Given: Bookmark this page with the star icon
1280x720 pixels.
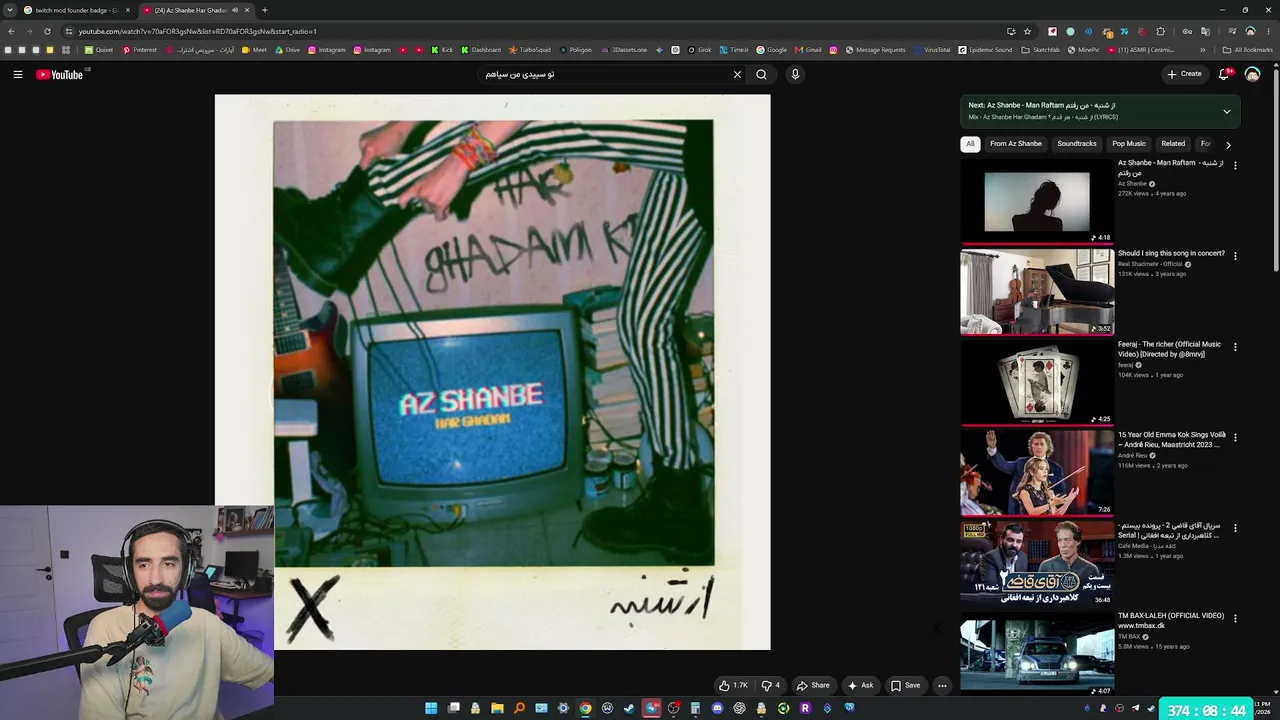Looking at the screenshot, I should pyautogui.click(x=1027, y=31).
